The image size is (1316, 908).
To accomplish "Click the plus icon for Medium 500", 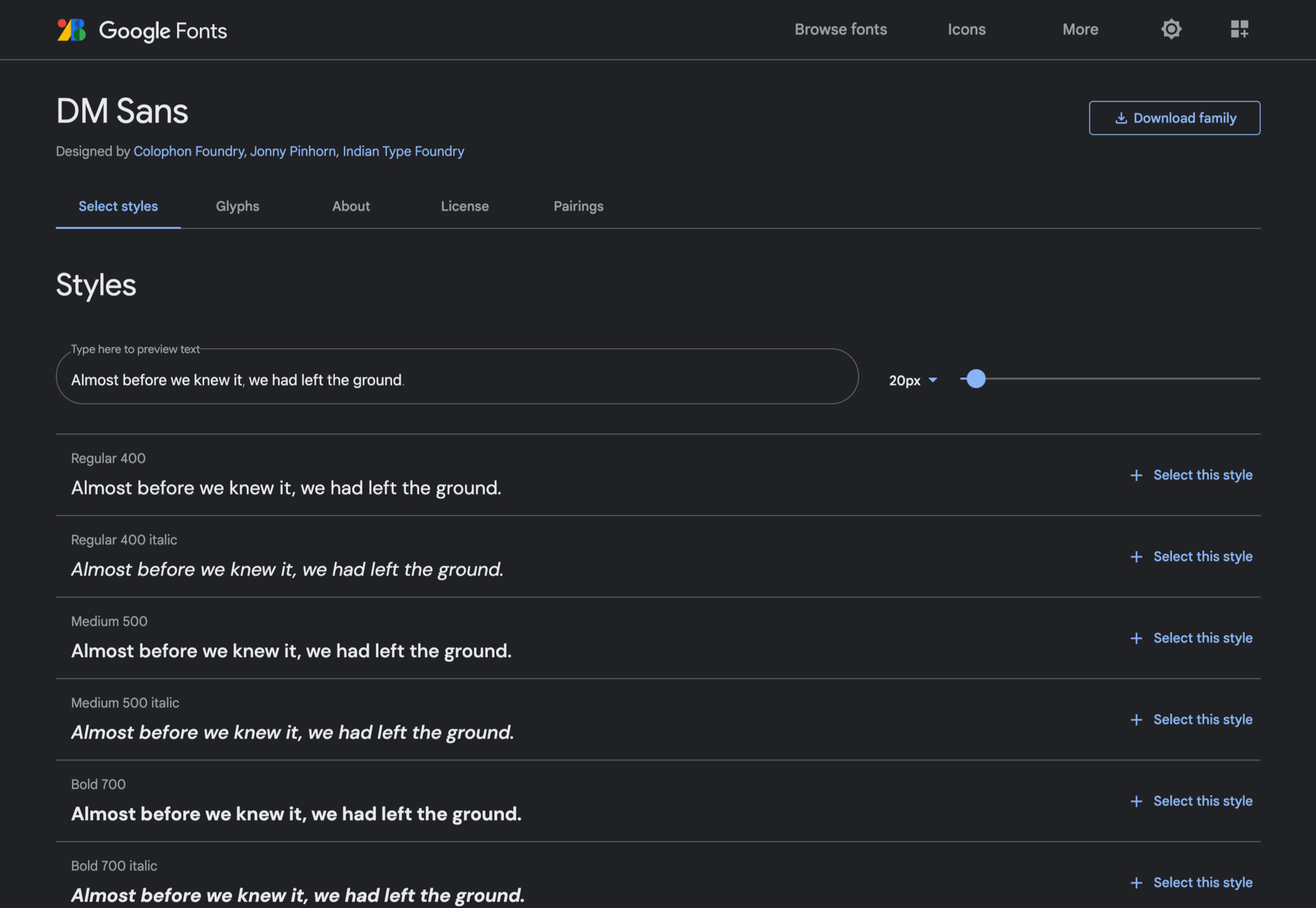I will point(1137,638).
